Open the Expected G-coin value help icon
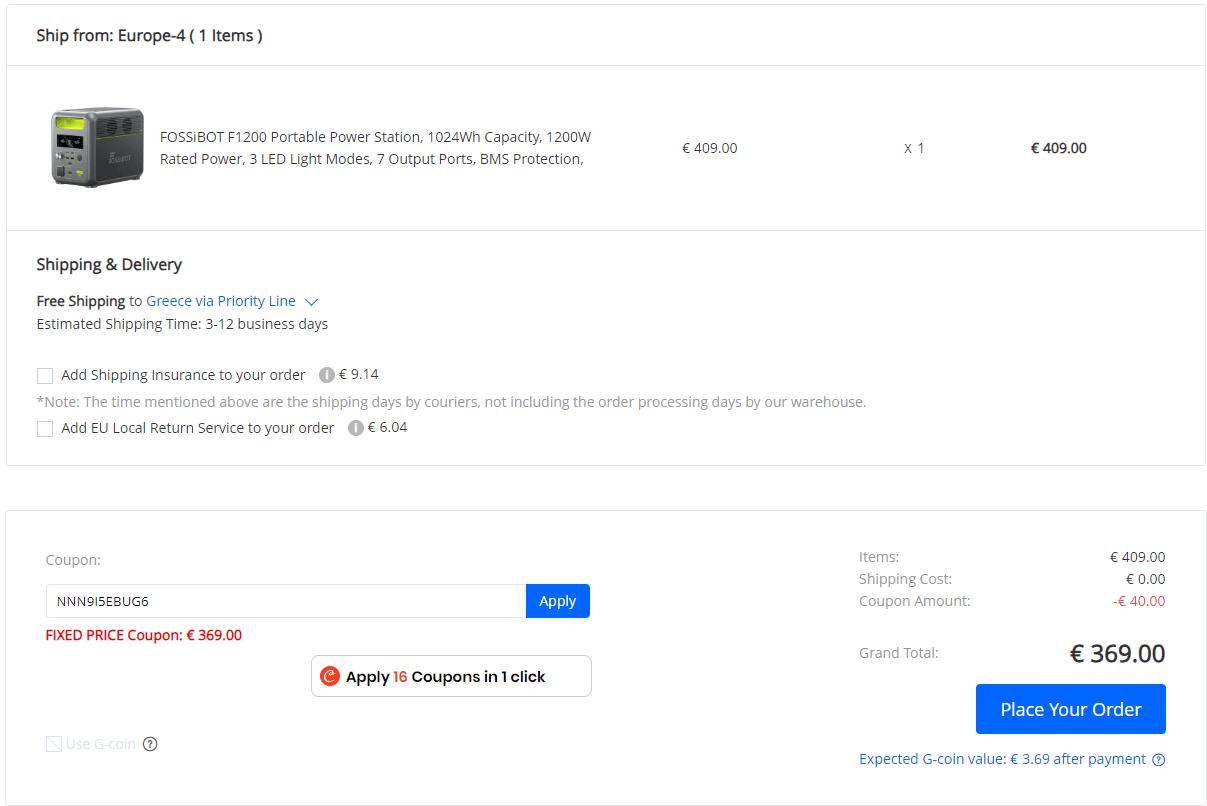 coord(1158,760)
